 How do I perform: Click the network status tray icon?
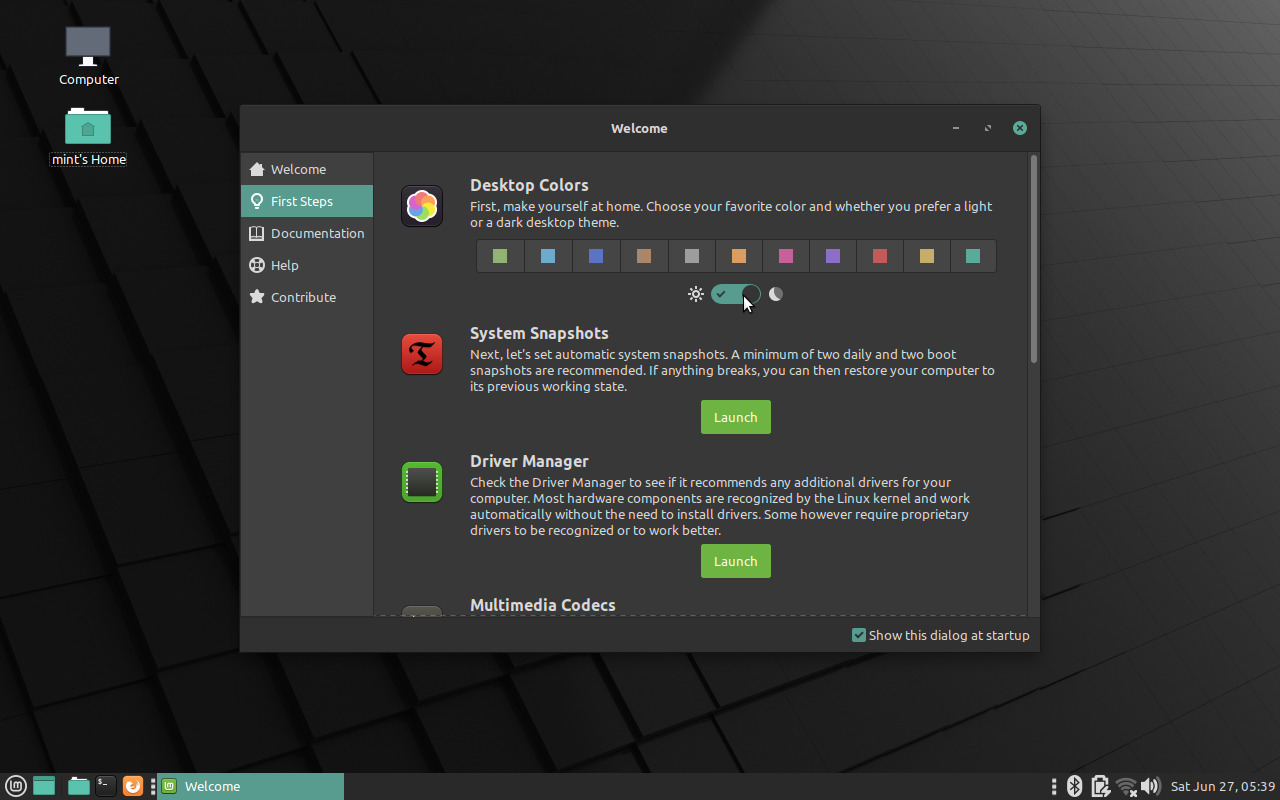click(1126, 786)
